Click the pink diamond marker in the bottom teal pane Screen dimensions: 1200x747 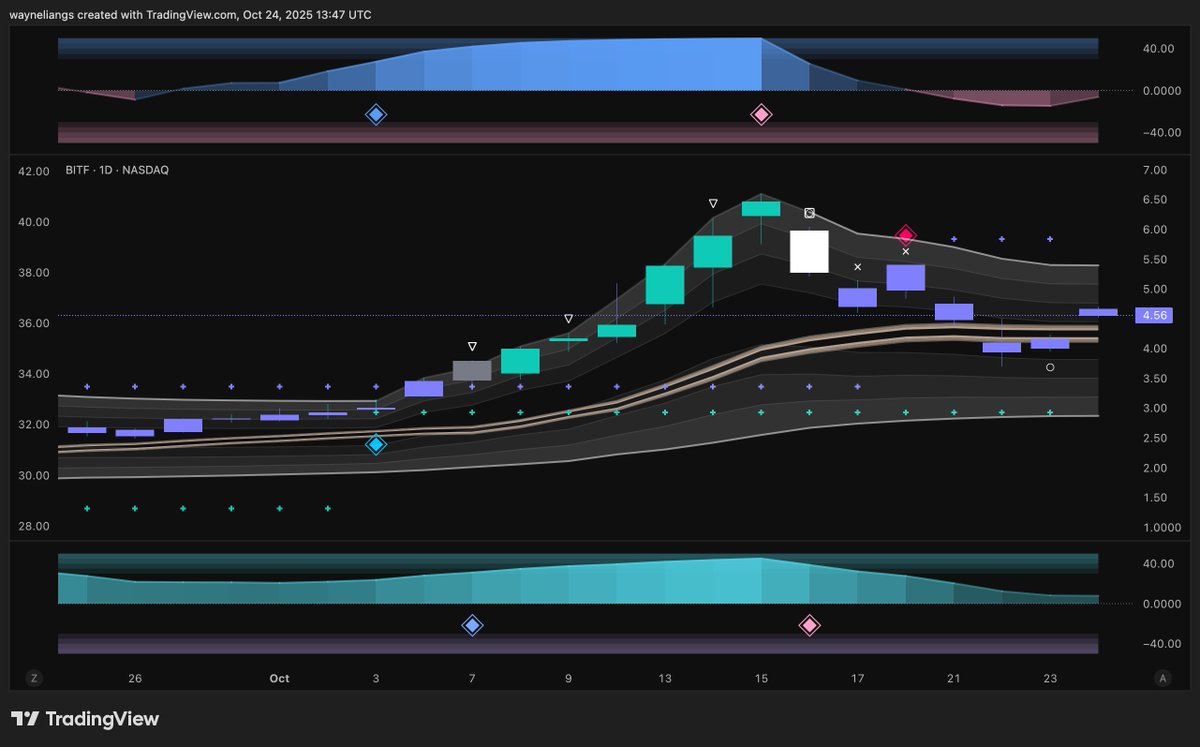809,626
